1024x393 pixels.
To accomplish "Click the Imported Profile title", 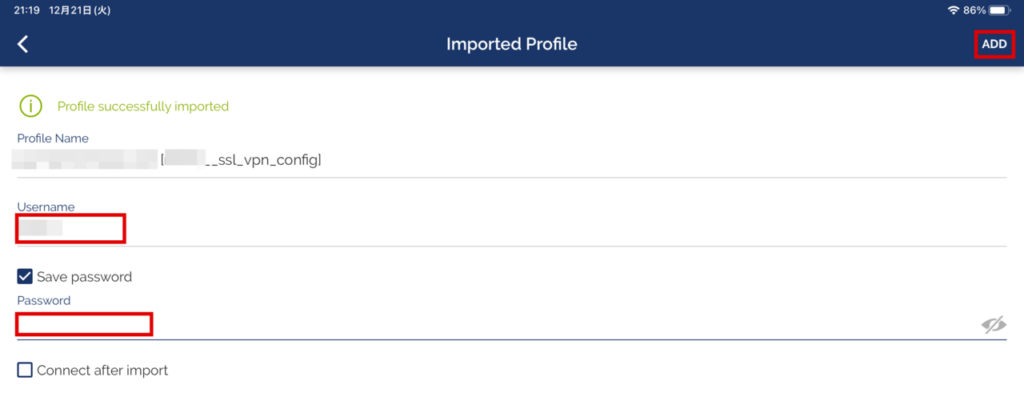I will click(512, 44).
